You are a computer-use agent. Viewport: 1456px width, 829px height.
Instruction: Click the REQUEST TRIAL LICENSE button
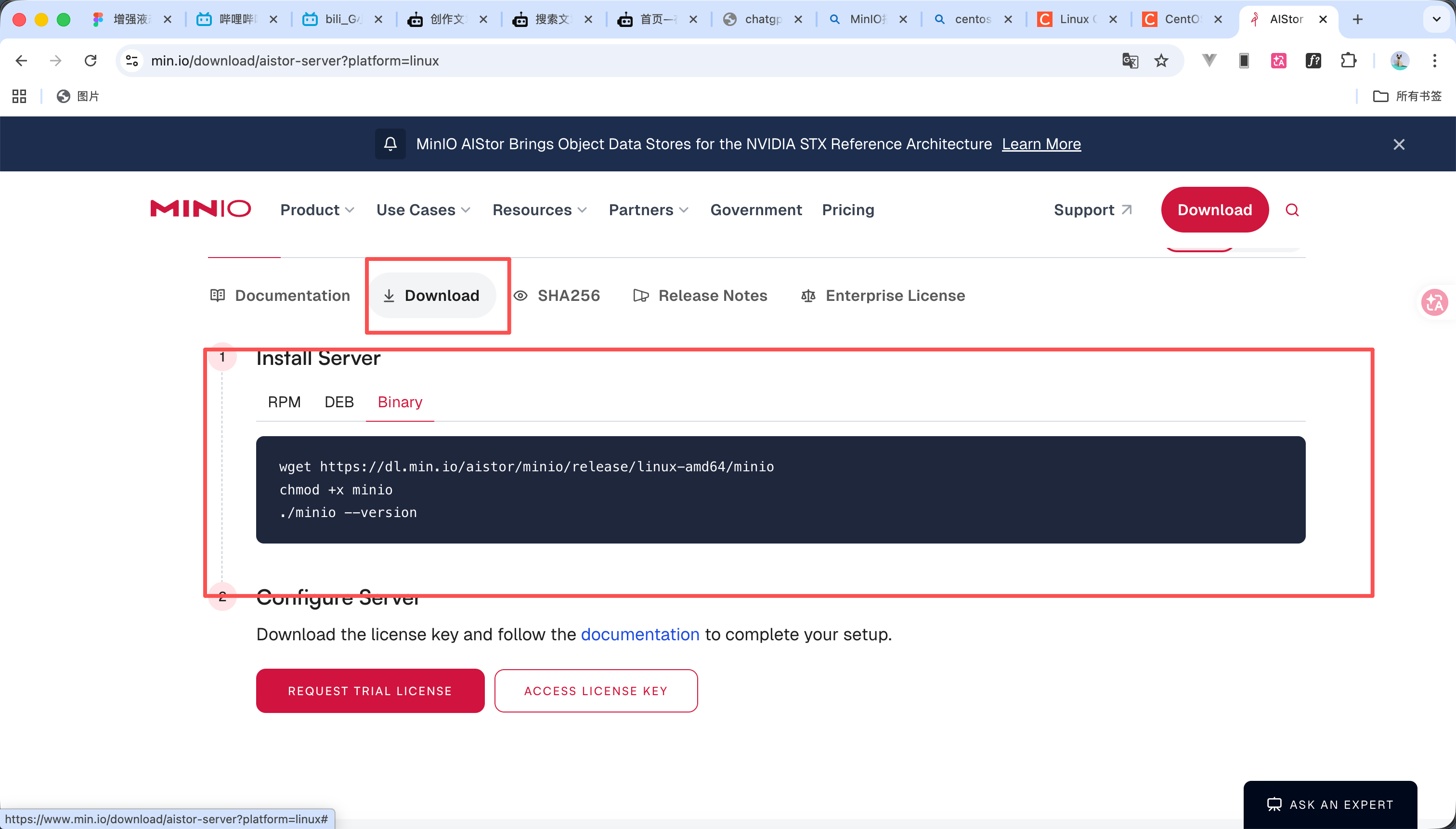(370, 691)
